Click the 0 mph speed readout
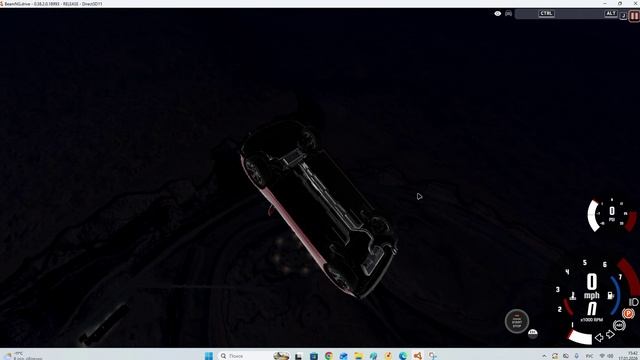 [591, 287]
